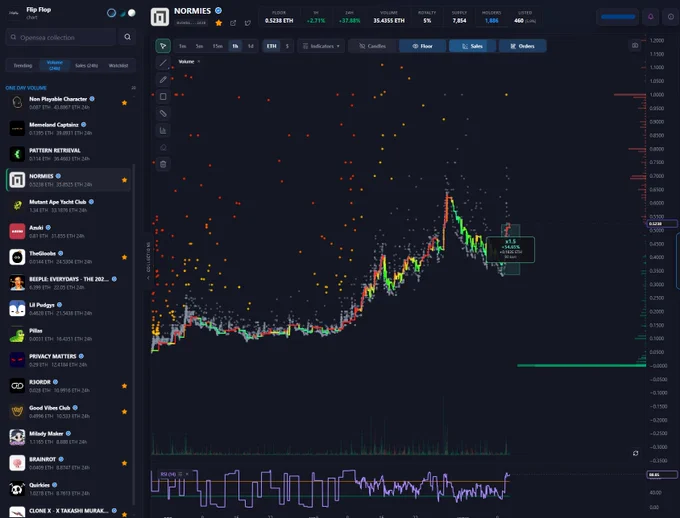Open RSI indicator settings icon

(180, 474)
